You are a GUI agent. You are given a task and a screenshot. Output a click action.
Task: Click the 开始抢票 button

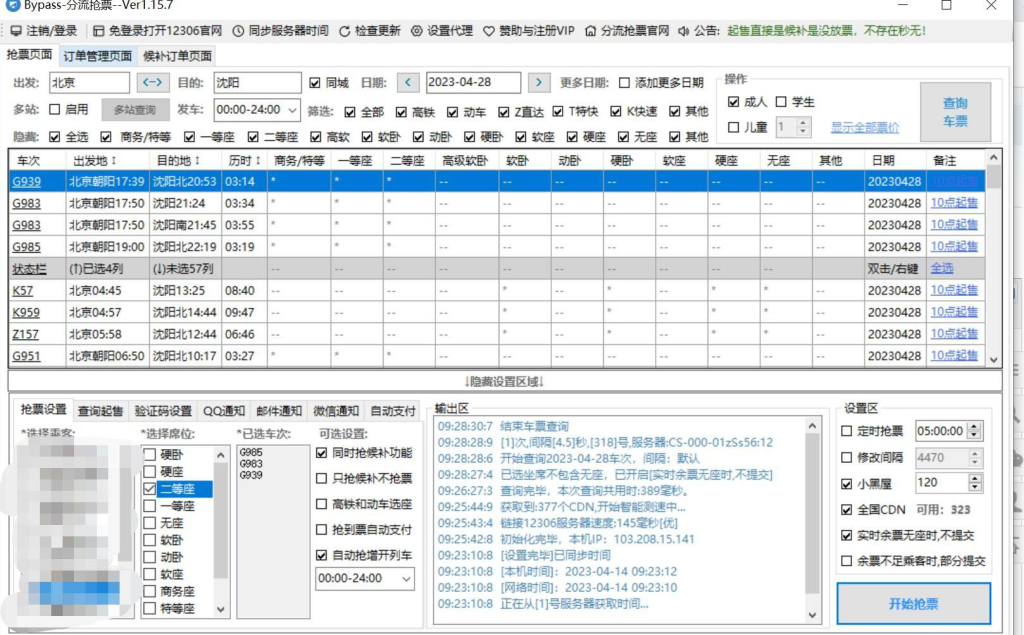[x=913, y=603]
